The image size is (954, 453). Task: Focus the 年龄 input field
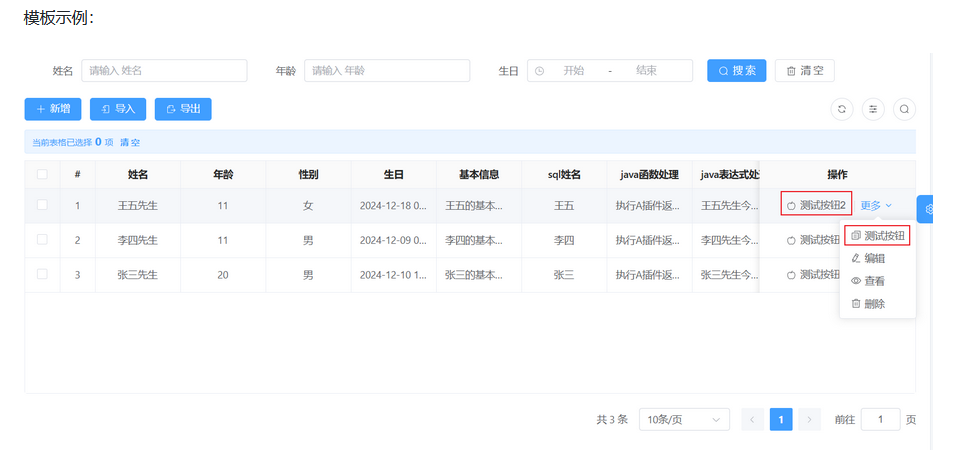tap(387, 71)
